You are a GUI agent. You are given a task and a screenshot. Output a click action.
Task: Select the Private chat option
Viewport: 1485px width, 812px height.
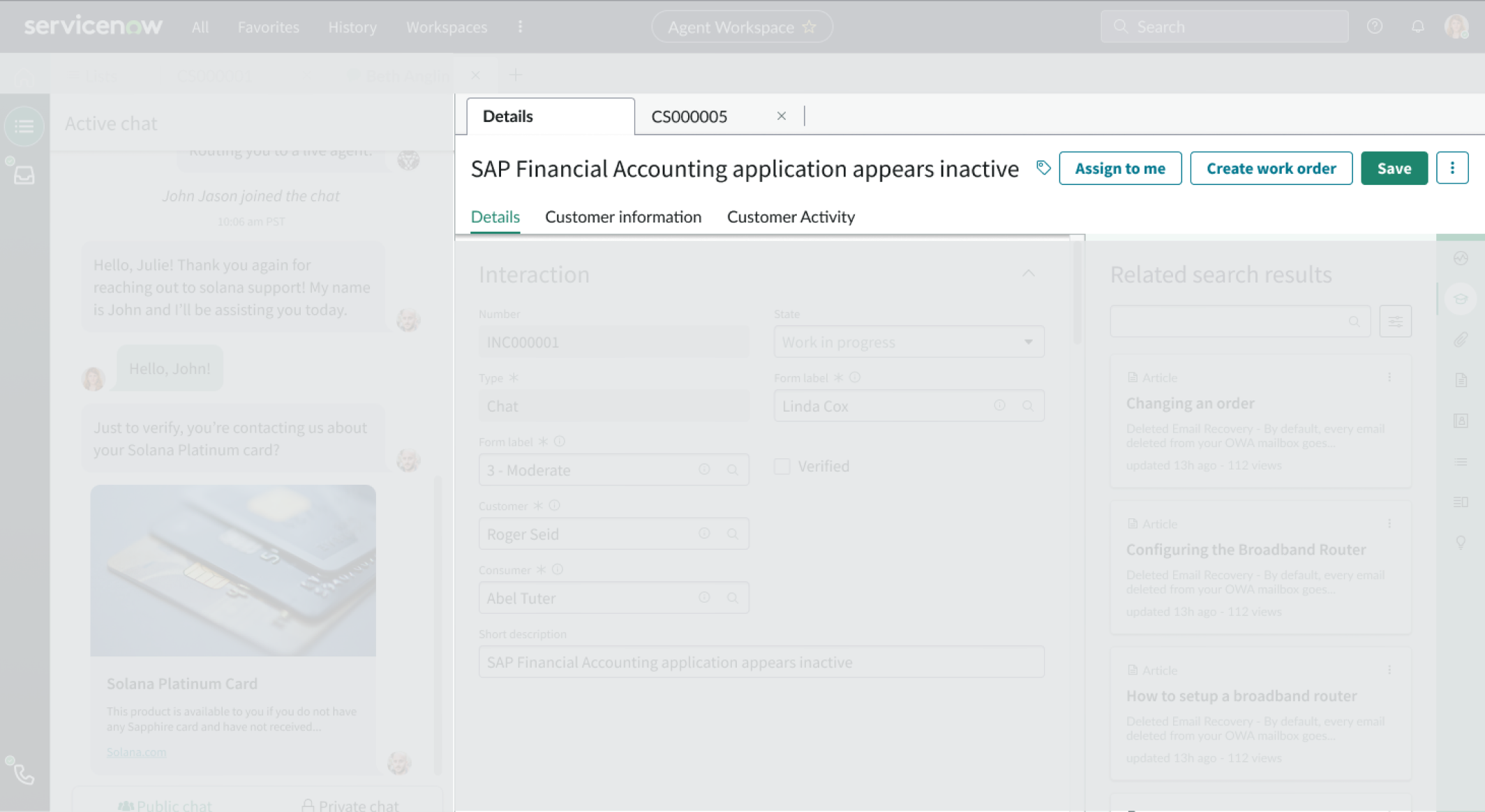click(350, 805)
